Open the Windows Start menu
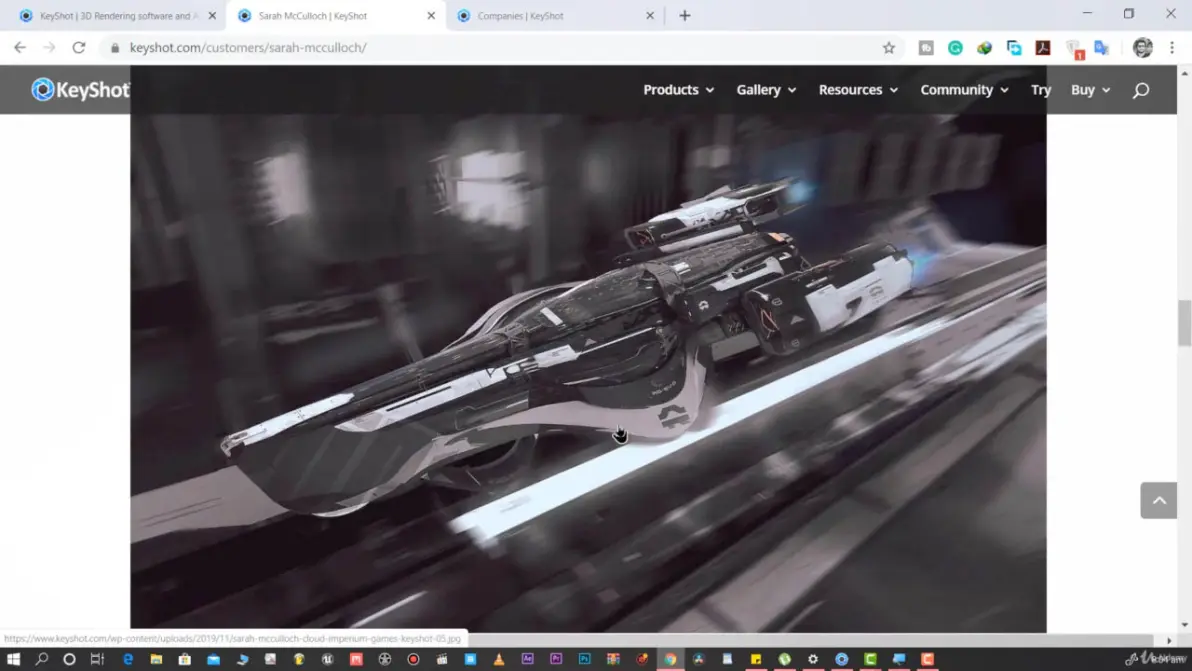This screenshot has height=671, width=1192. coord(13,659)
